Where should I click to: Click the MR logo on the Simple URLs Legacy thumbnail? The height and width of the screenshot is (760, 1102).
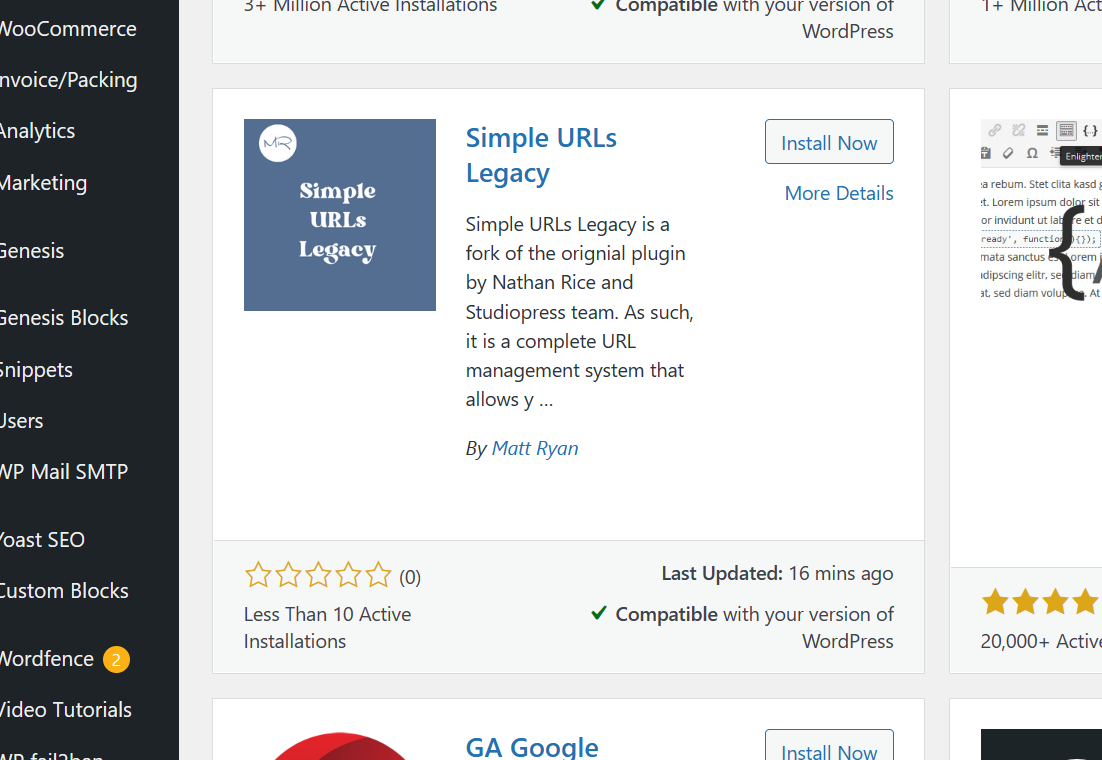pos(277,143)
